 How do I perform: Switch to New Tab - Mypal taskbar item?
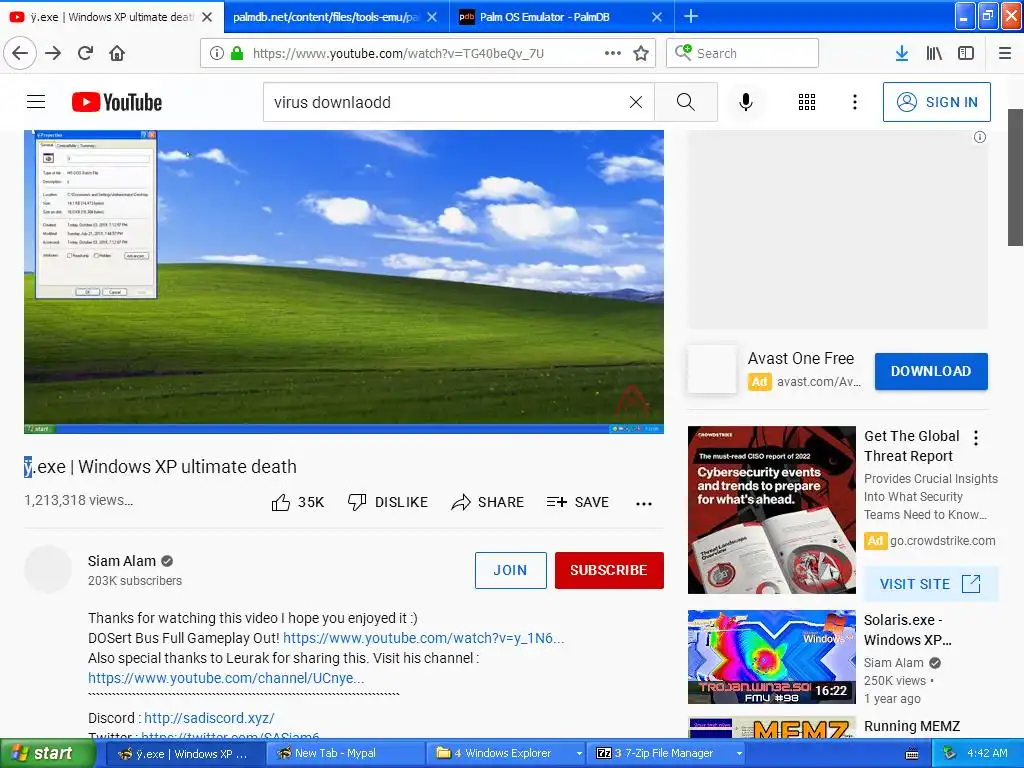point(345,754)
